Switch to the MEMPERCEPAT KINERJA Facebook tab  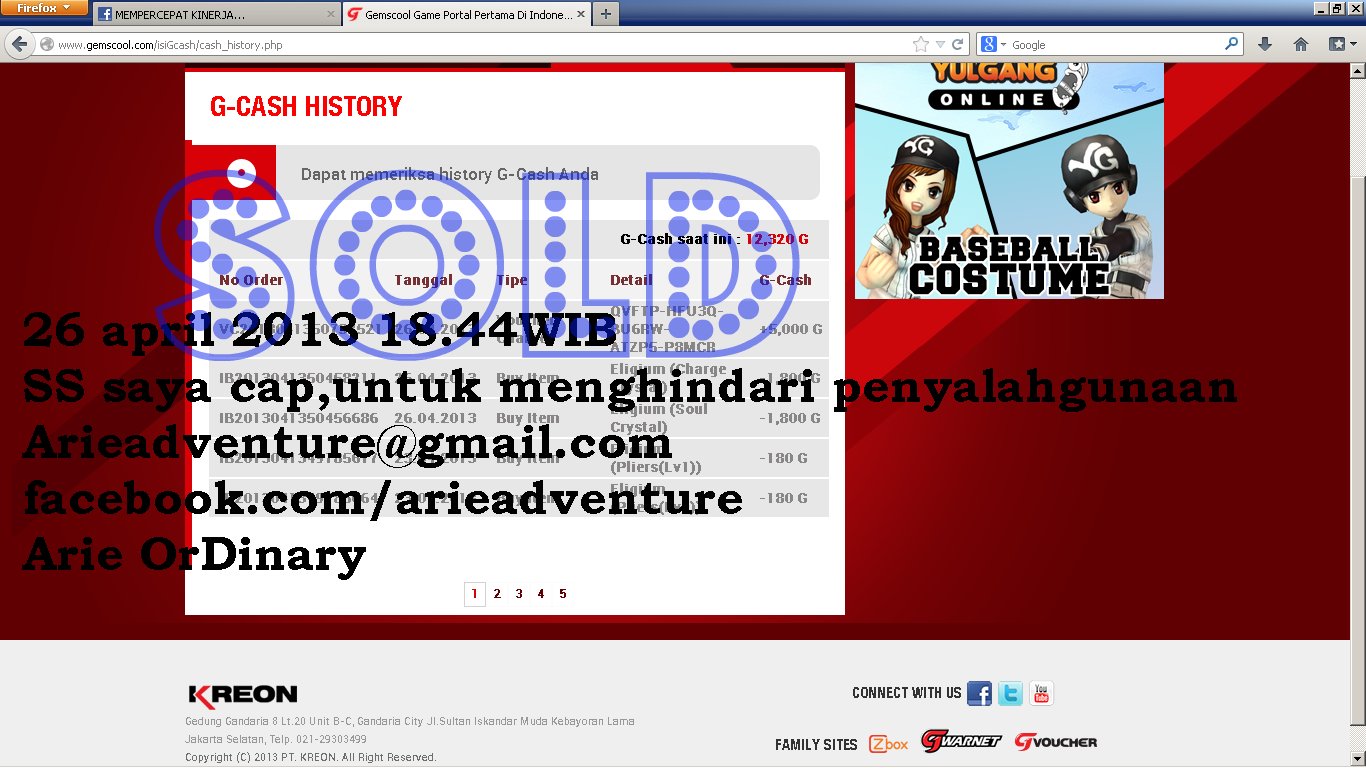click(x=215, y=15)
